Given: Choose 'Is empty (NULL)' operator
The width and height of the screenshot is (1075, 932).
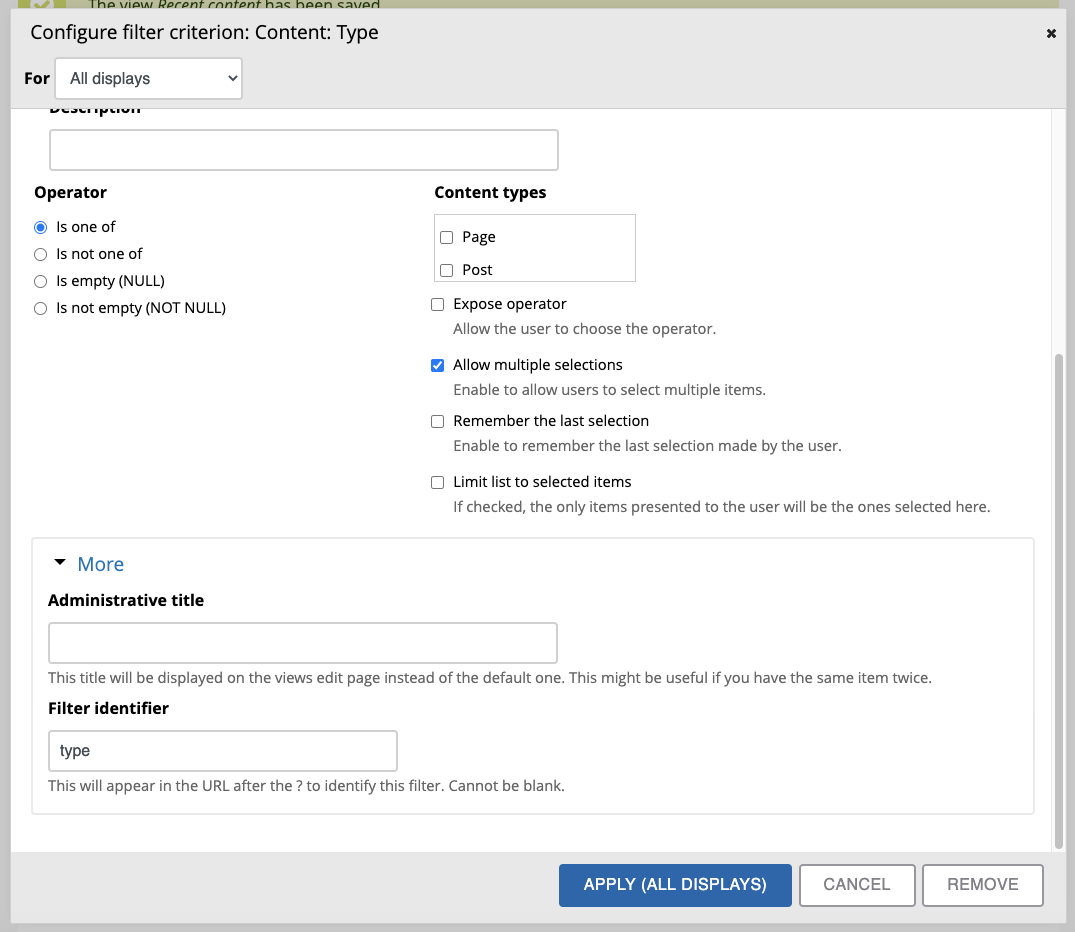Looking at the screenshot, I should tap(40, 281).
